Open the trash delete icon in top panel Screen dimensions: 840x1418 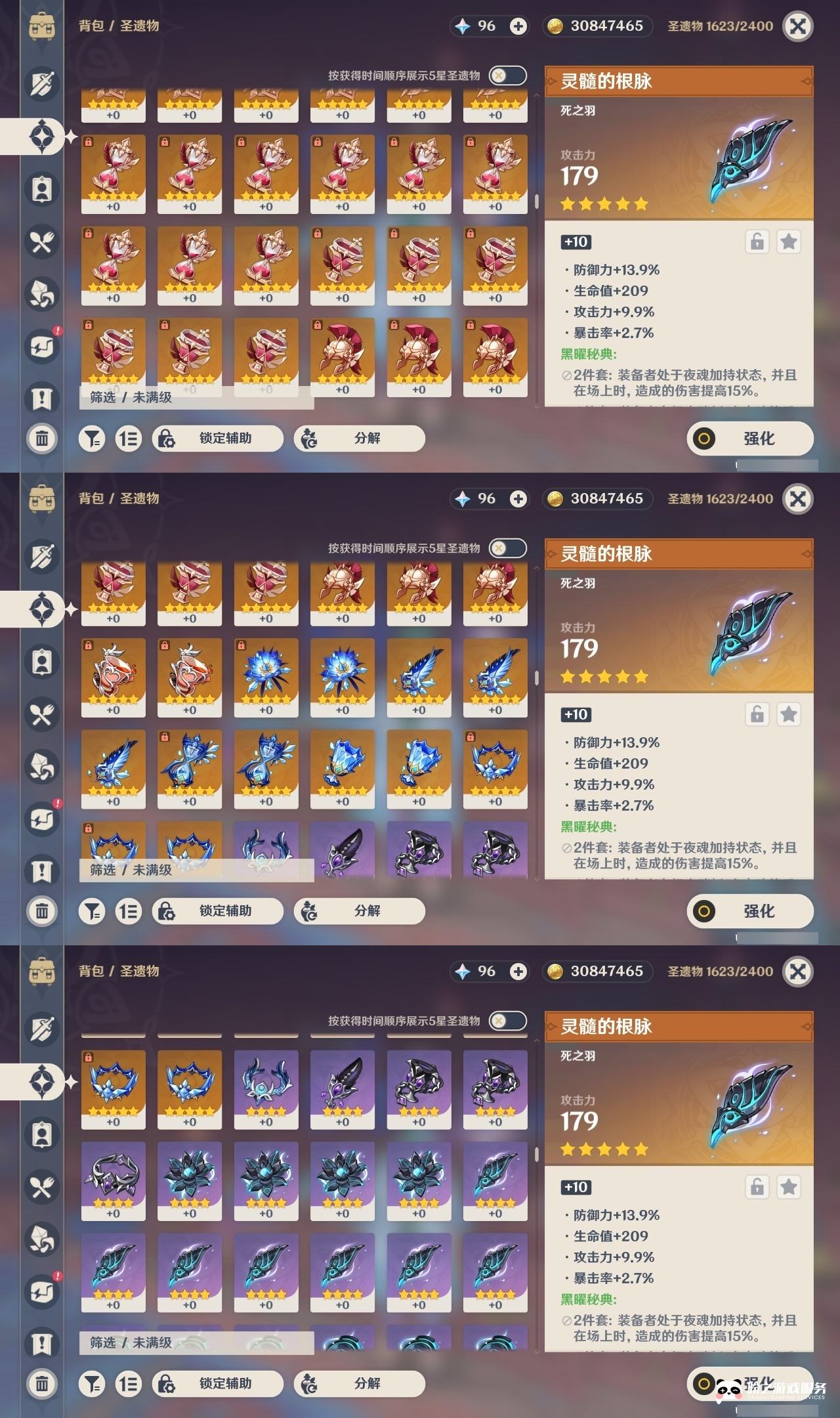click(42, 438)
